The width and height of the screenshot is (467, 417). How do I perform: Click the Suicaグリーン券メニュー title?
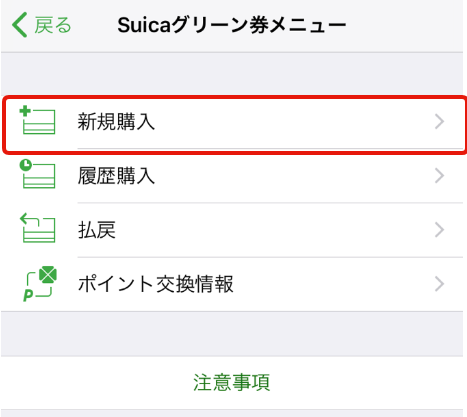tap(232, 25)
